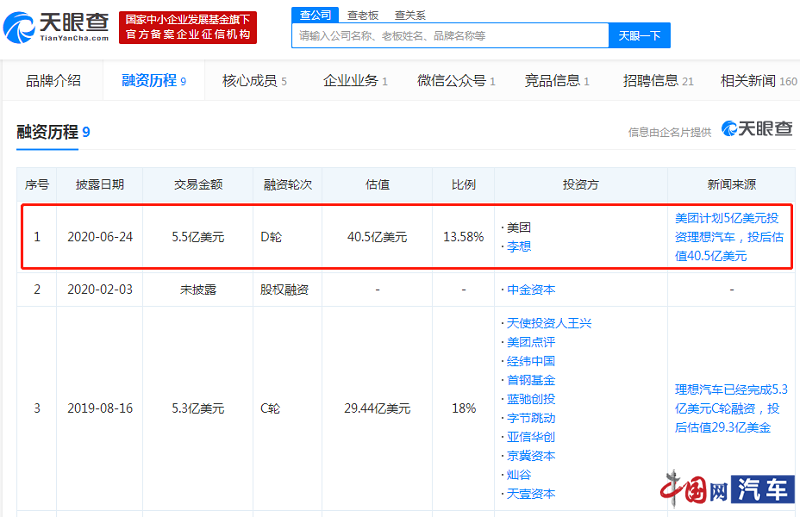The image size is (800, 517).
Task: Click the 未披露 amount cell
Action: coord(198,289)
